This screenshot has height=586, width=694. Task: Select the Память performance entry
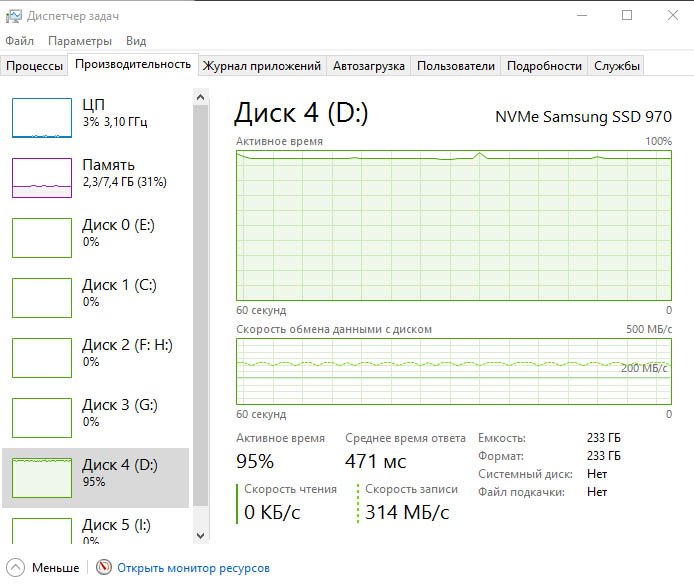pyautogui.click(x=95, y=178)
